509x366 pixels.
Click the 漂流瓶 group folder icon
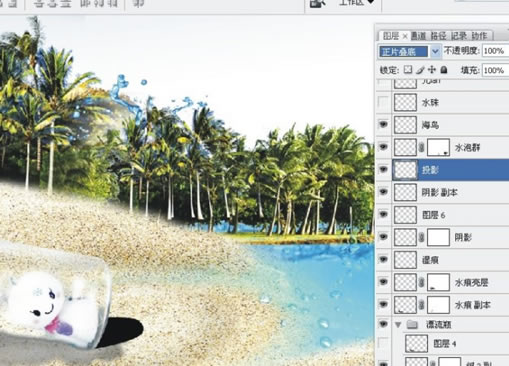pos(413,324)
